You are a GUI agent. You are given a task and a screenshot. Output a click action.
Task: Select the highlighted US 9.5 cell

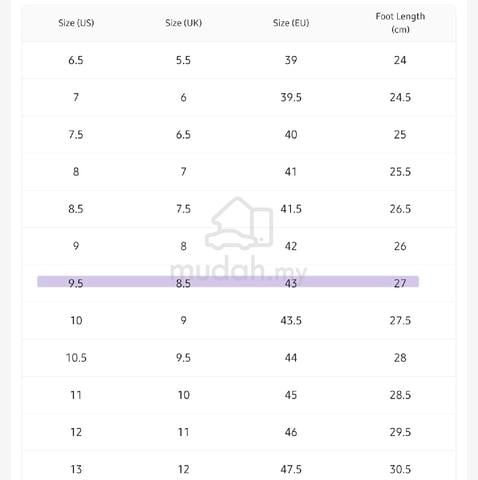[76, 283]
